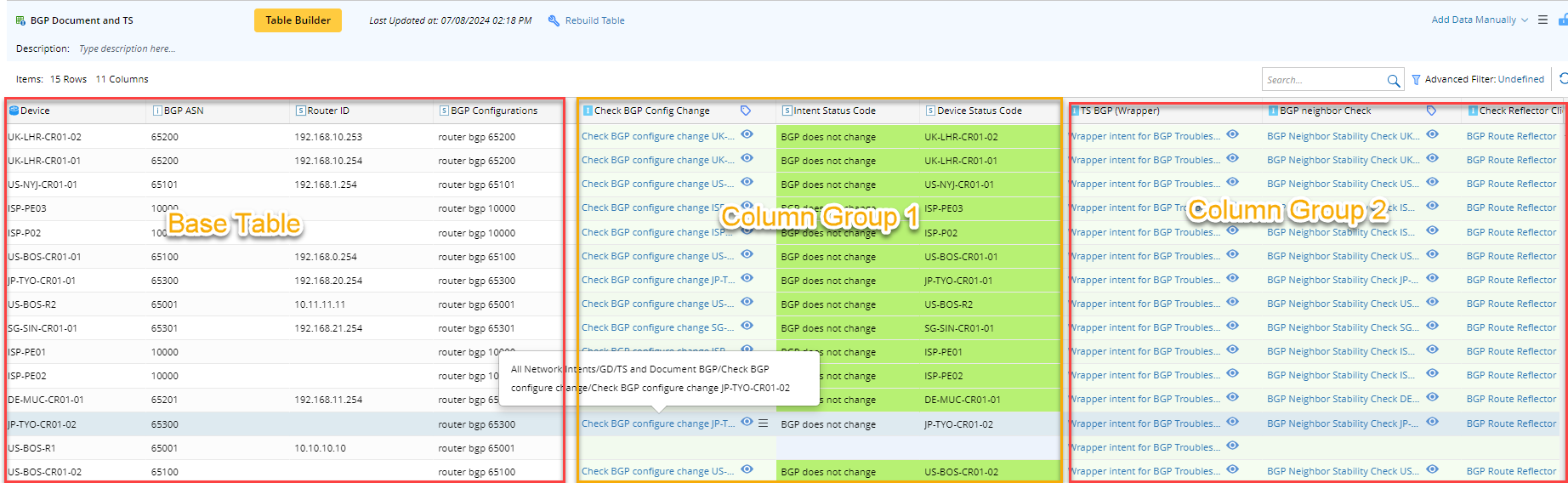Toggle eye icon for Check BGP change in US-NYJ-CR01-01 row
The image size is (1568, 483).
pyautogui.click(x=747, y=182)
